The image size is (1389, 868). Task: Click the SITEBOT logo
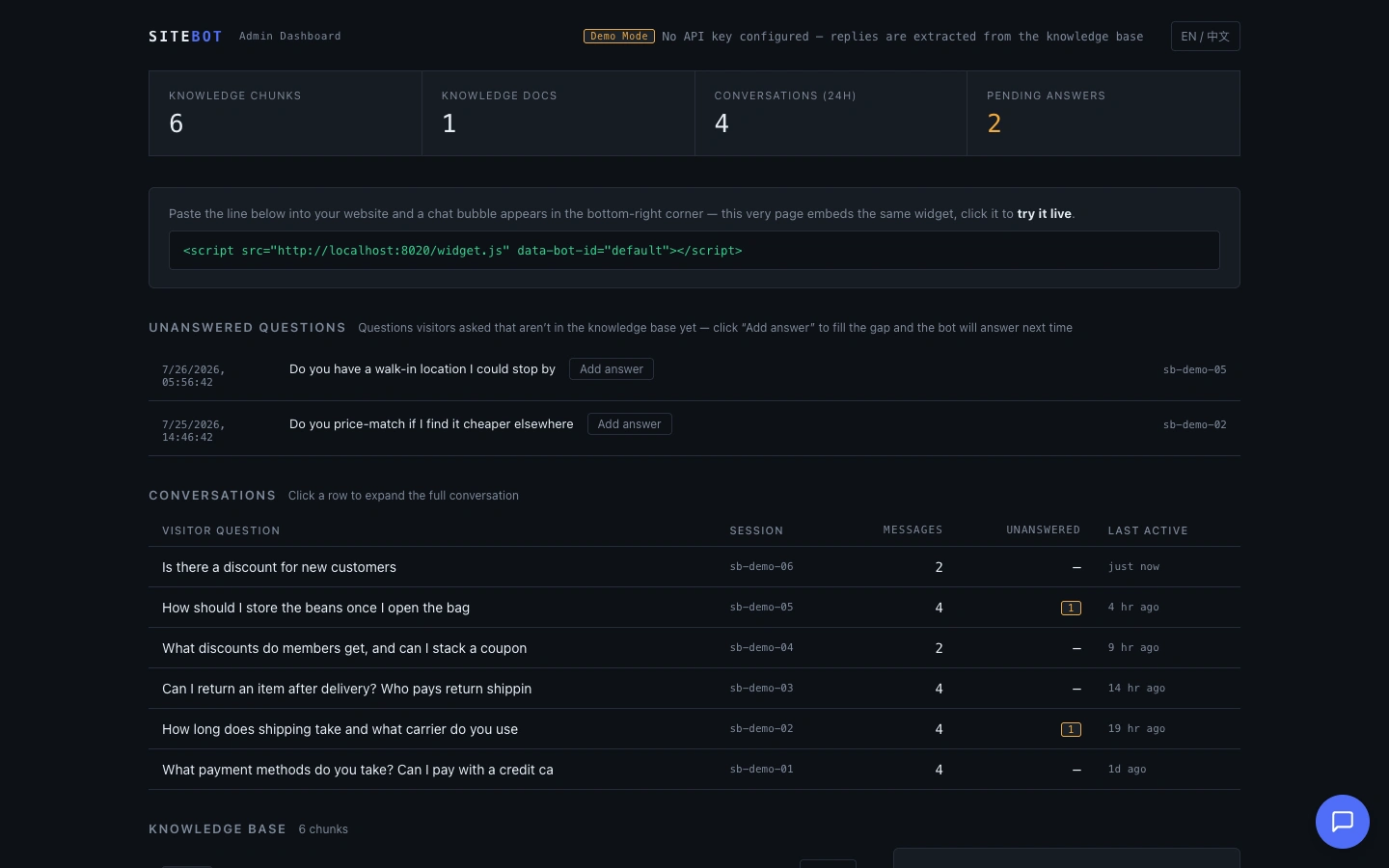185,37
